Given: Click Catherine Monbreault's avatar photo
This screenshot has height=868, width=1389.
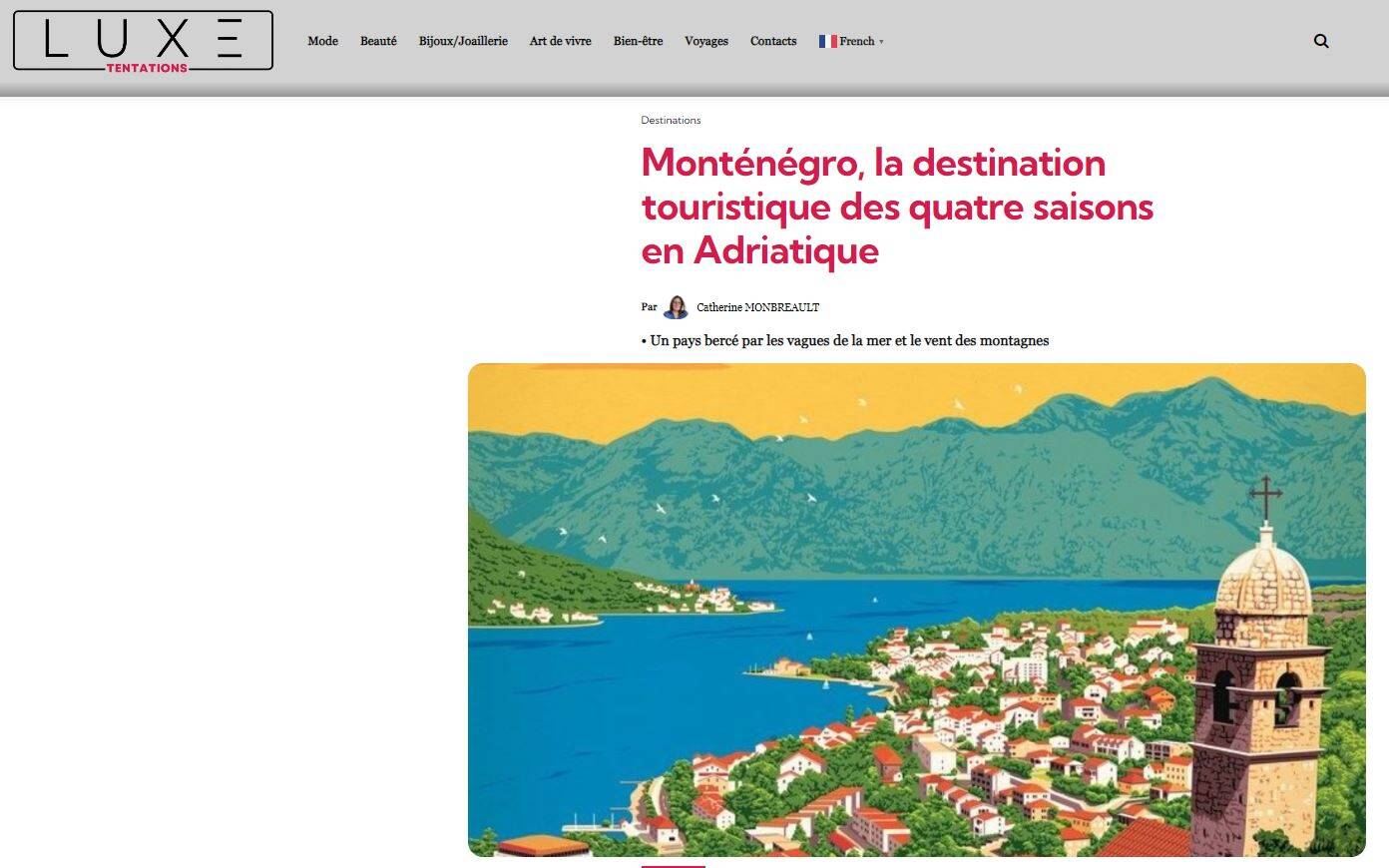Looking at the screenshot, I should [676, 307].
